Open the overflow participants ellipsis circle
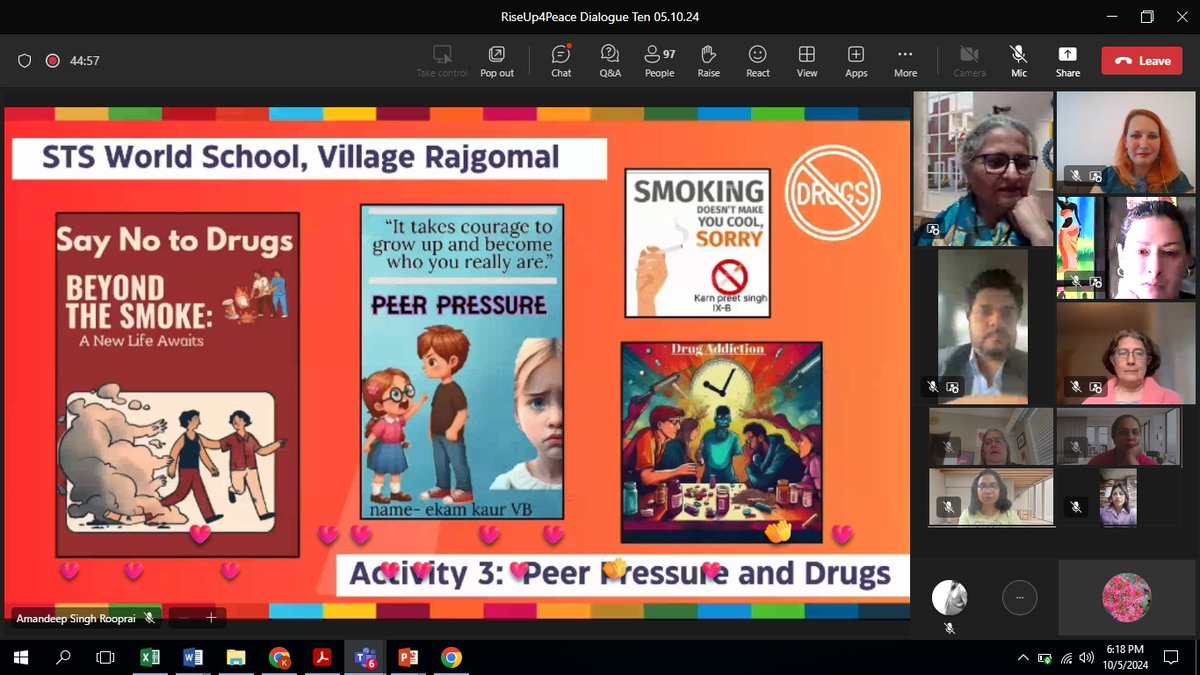 [1019, 598]
